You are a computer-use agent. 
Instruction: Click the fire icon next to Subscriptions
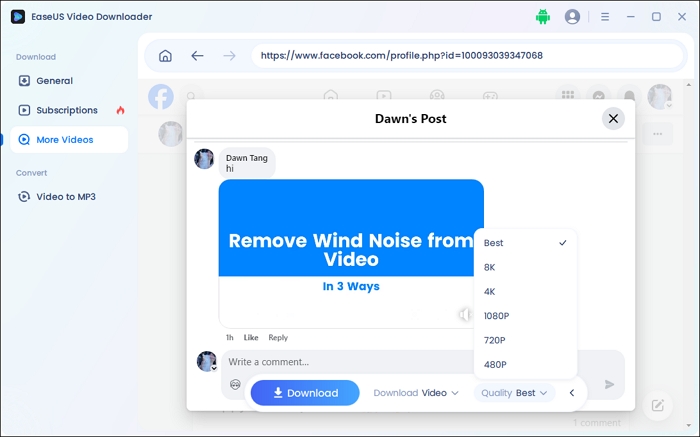click(121, 110)
